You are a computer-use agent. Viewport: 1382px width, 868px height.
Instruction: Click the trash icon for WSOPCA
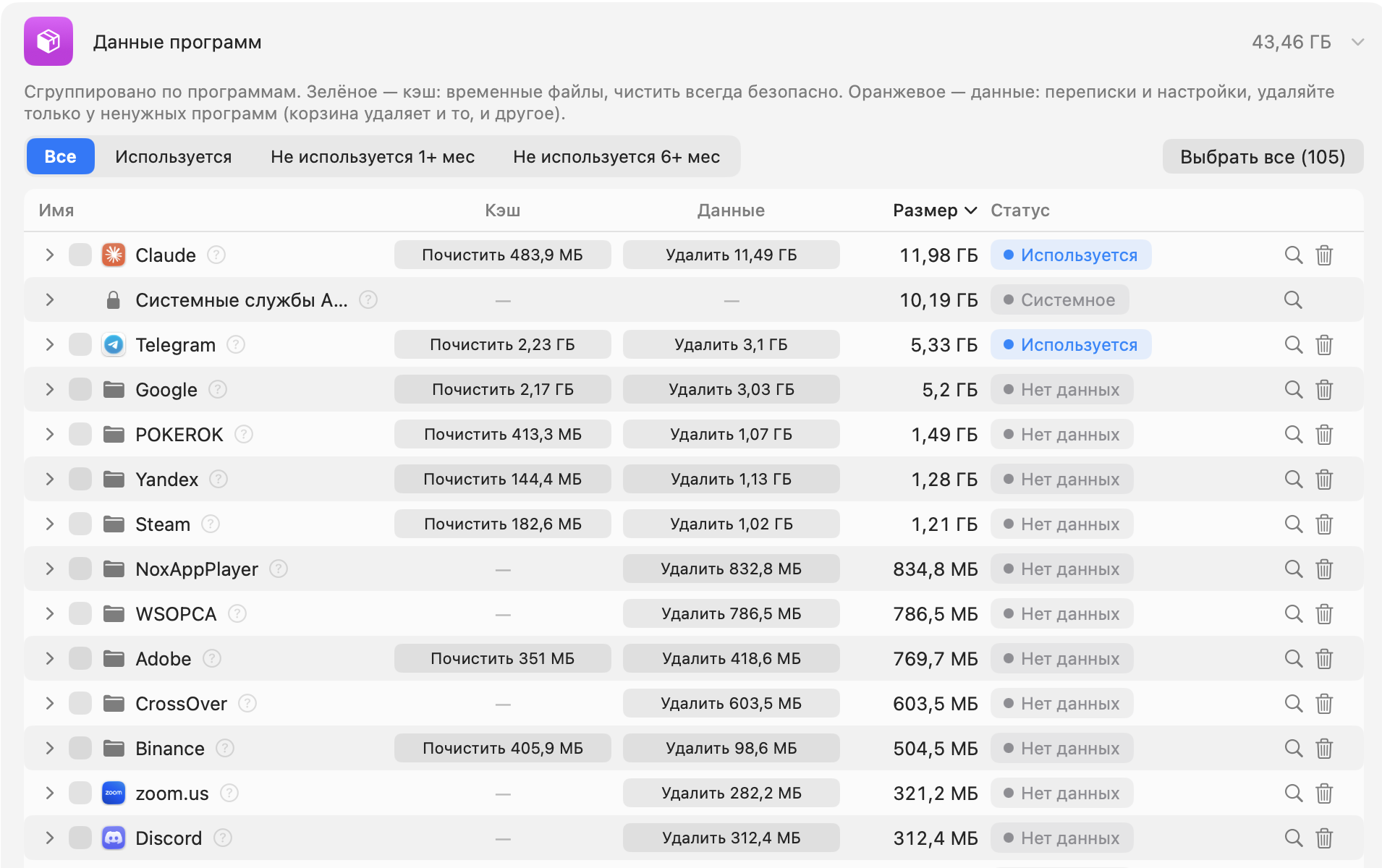click(1324, 614)
